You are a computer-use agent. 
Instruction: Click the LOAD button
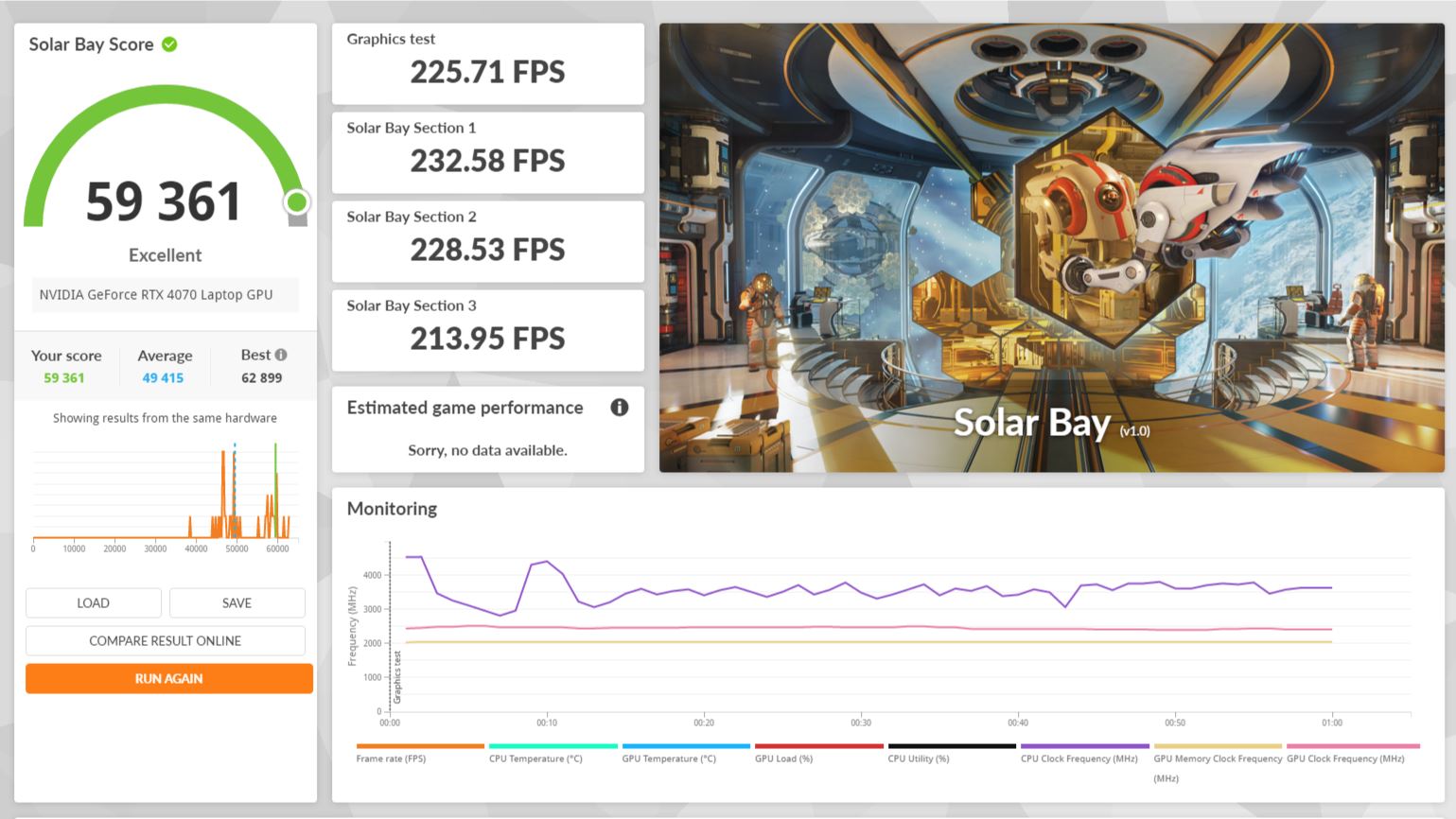coord(94,602)
